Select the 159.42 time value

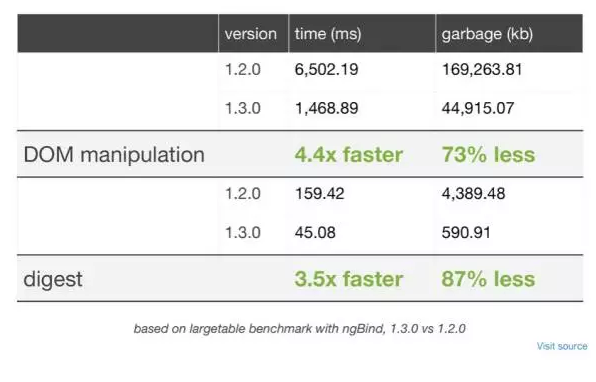[x=320, y=193]
